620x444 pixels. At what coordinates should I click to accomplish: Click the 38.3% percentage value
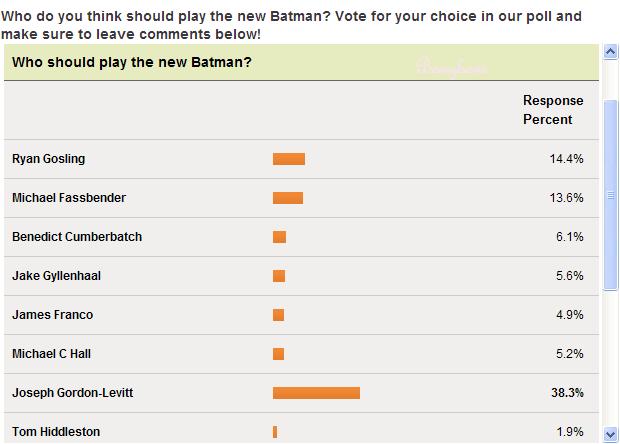[x=567, y=393]
